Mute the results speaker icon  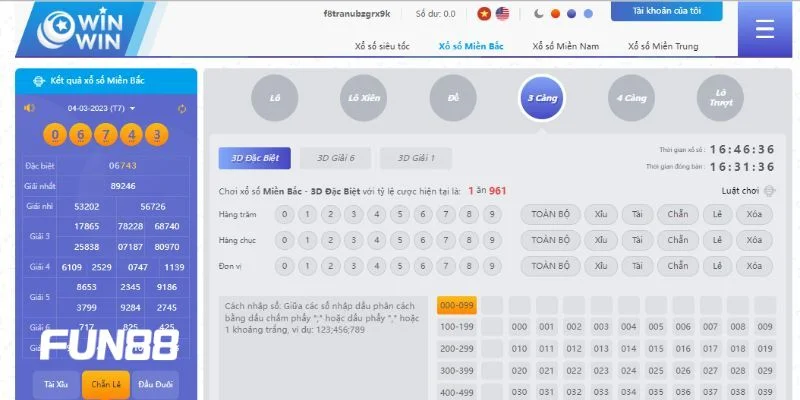tap(30, 108)
